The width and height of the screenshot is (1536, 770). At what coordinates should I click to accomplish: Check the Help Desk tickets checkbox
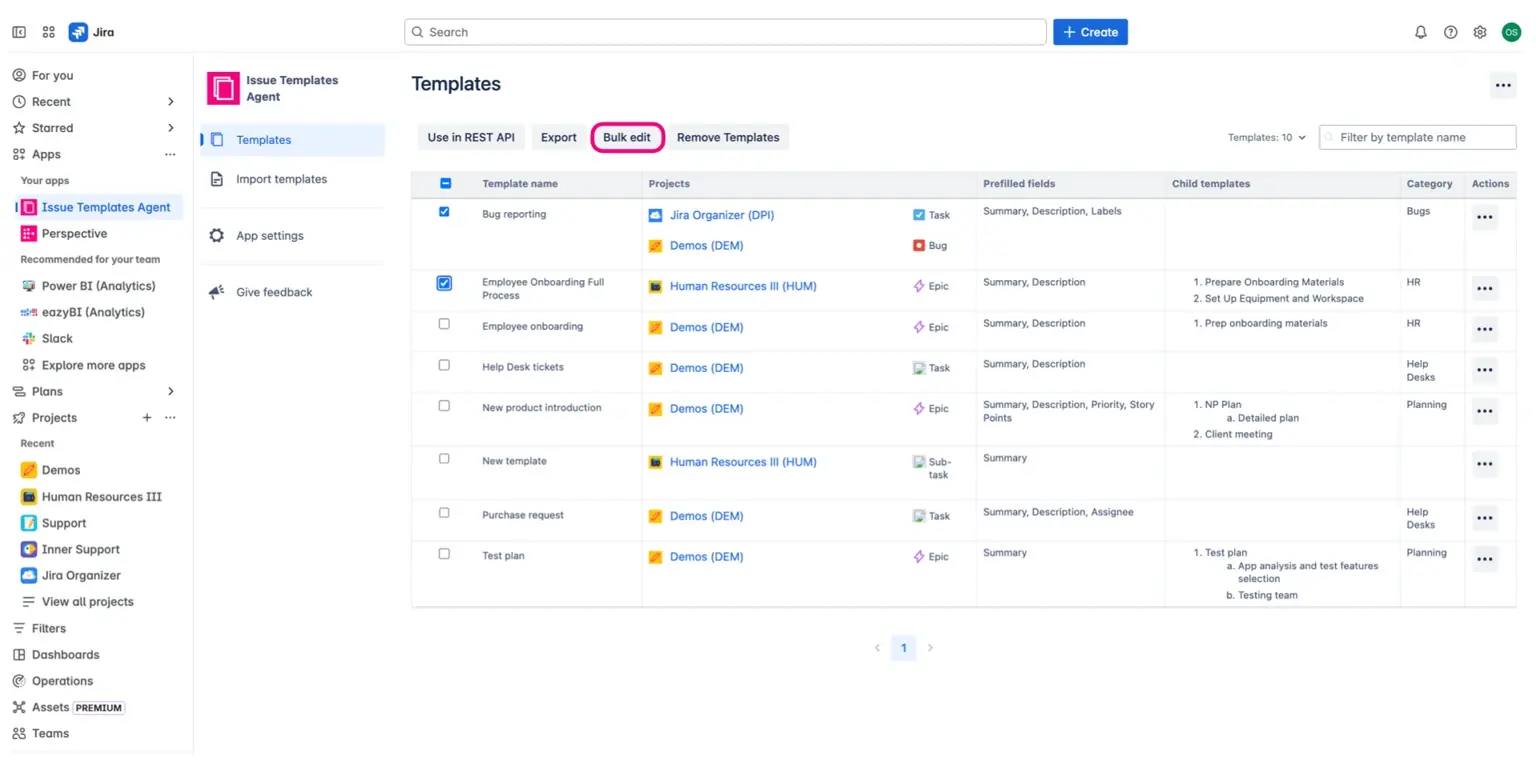click(x=444, y=365)
